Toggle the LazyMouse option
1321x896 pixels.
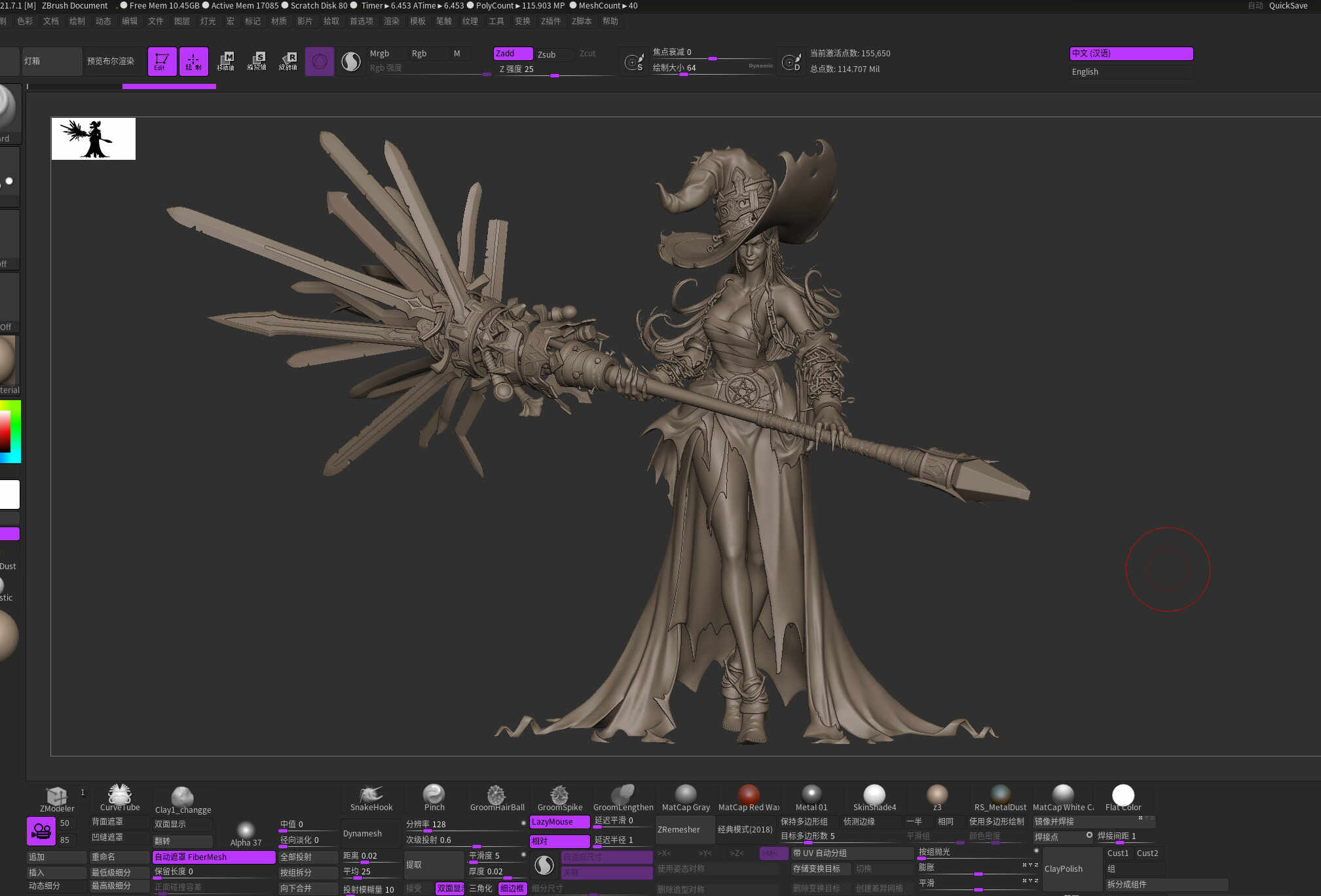pos(560,821)
